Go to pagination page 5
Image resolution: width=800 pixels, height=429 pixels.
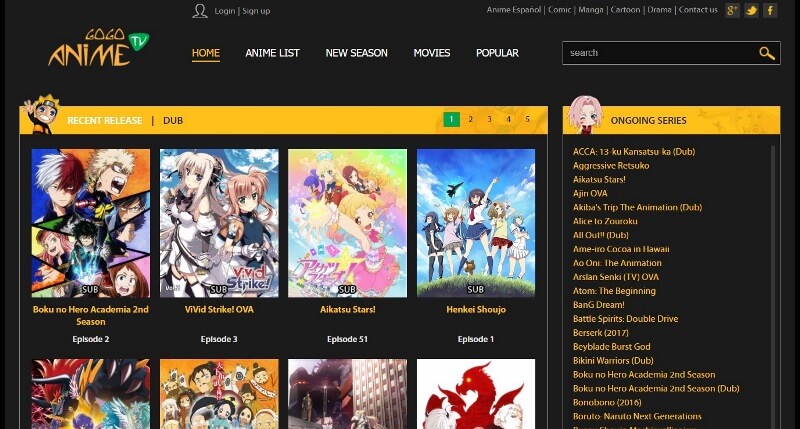[528, 119]
